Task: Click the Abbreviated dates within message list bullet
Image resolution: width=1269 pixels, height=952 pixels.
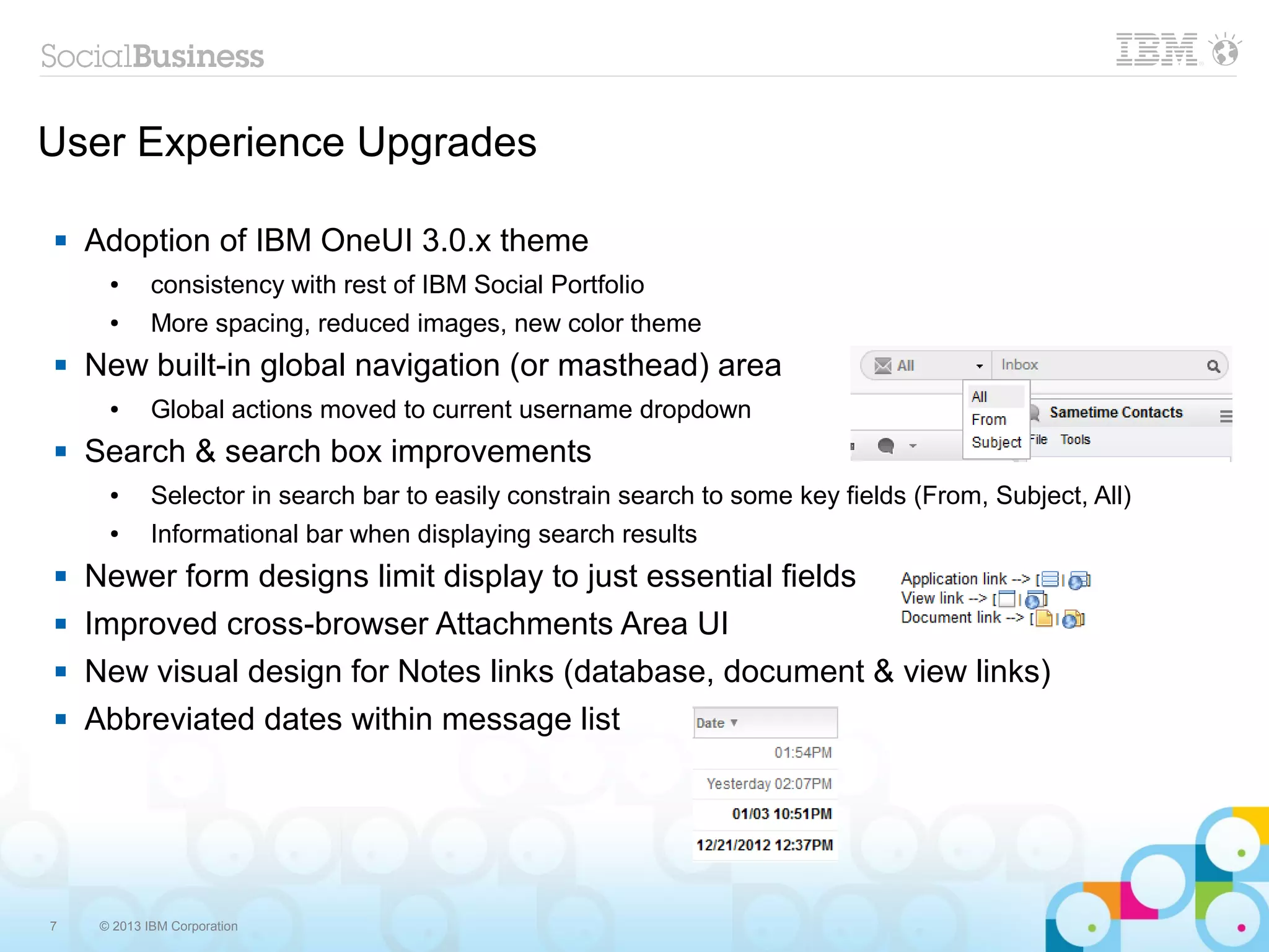Action: 352,719
